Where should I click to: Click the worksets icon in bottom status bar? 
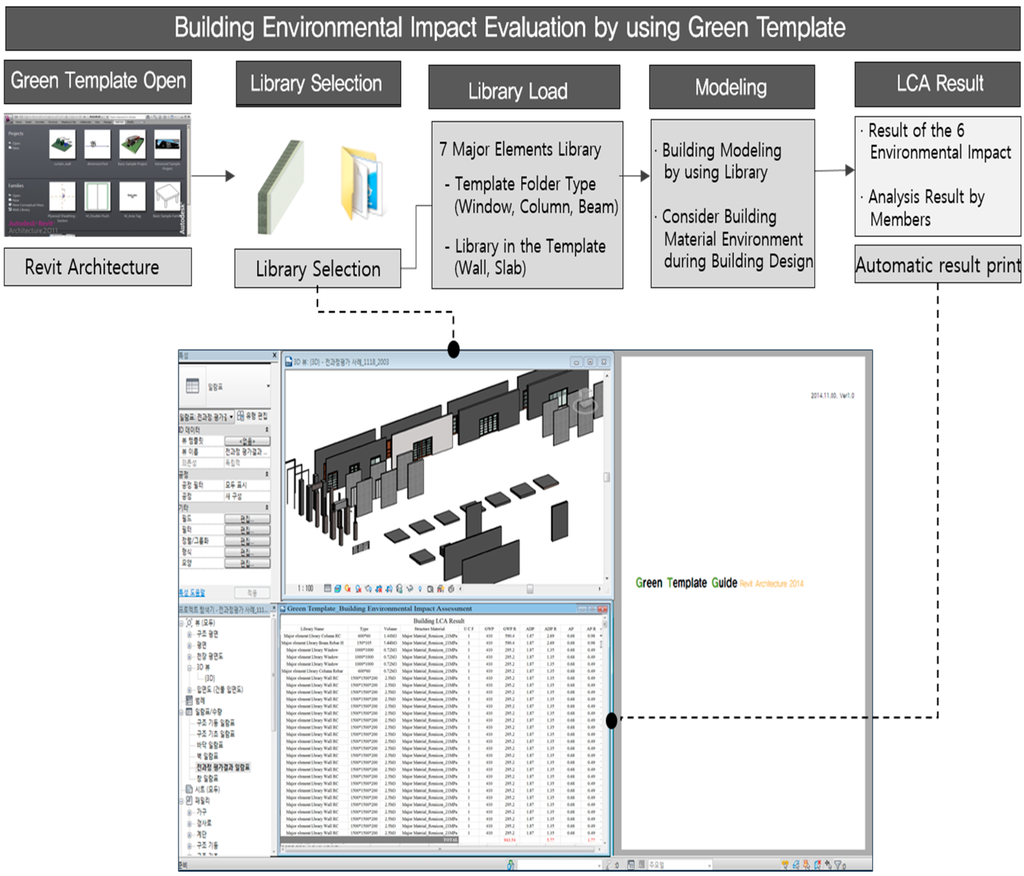[x=510, y=865]
